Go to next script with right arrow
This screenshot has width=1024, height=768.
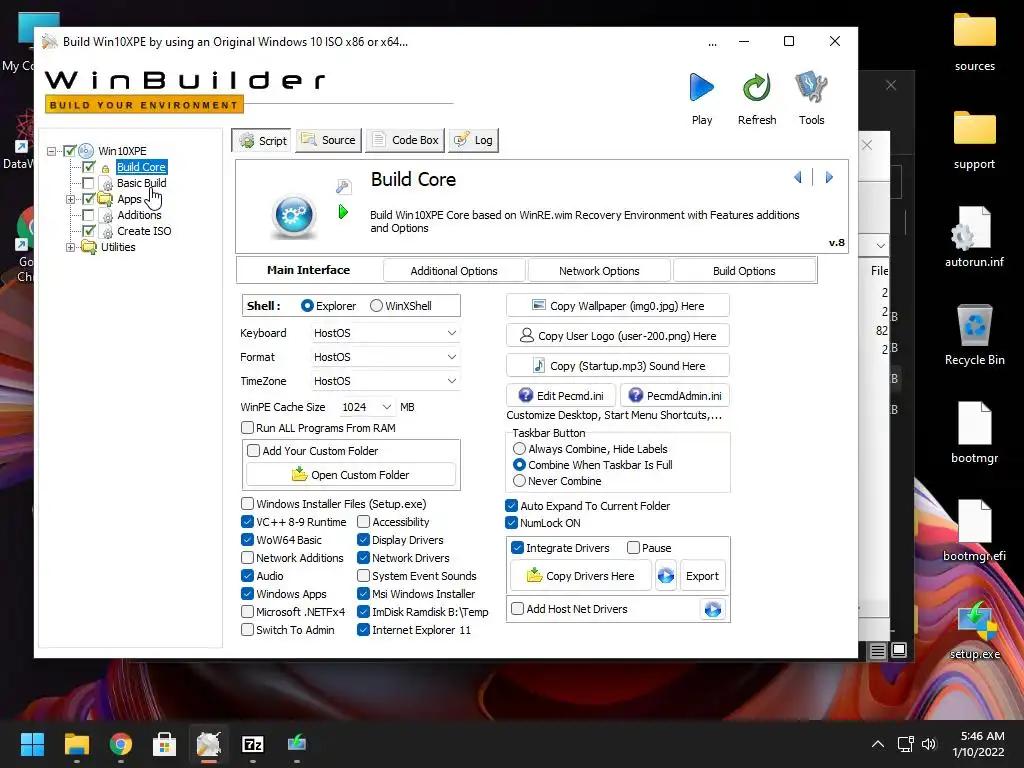pyautogui.click(x=829, y=177)
